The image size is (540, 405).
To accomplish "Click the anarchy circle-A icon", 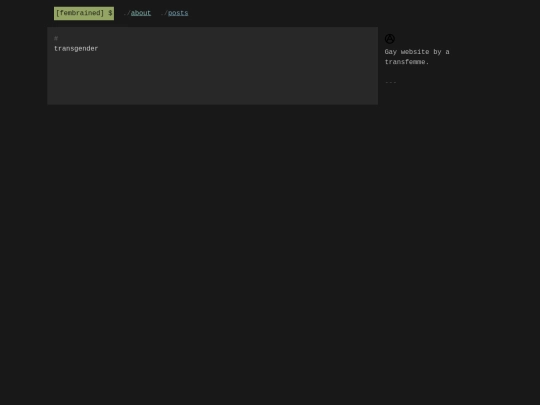I will pos(390,39).
